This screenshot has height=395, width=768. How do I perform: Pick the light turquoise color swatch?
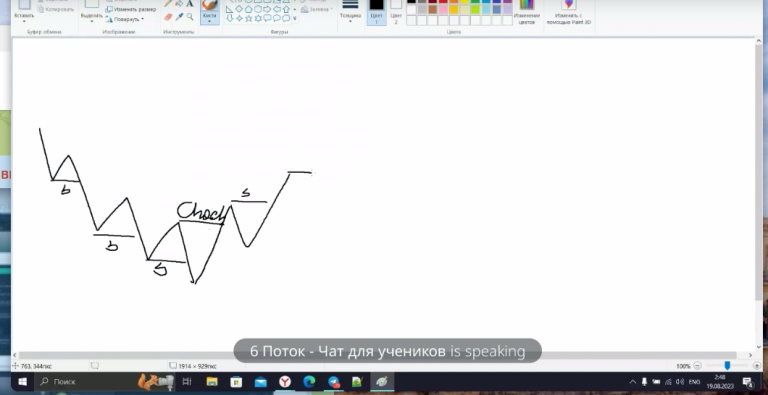click(x=486, y=9)
